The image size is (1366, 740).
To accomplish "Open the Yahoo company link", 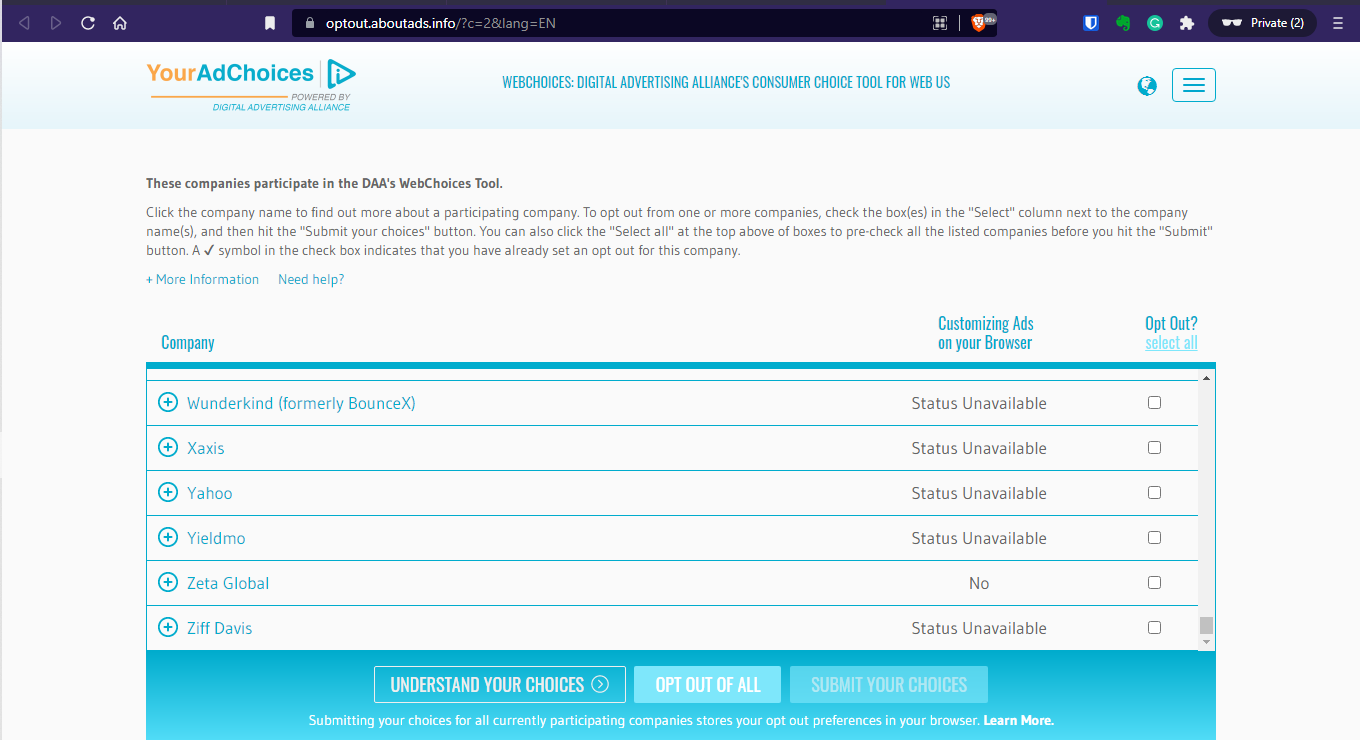I will [x=210, y=493].
